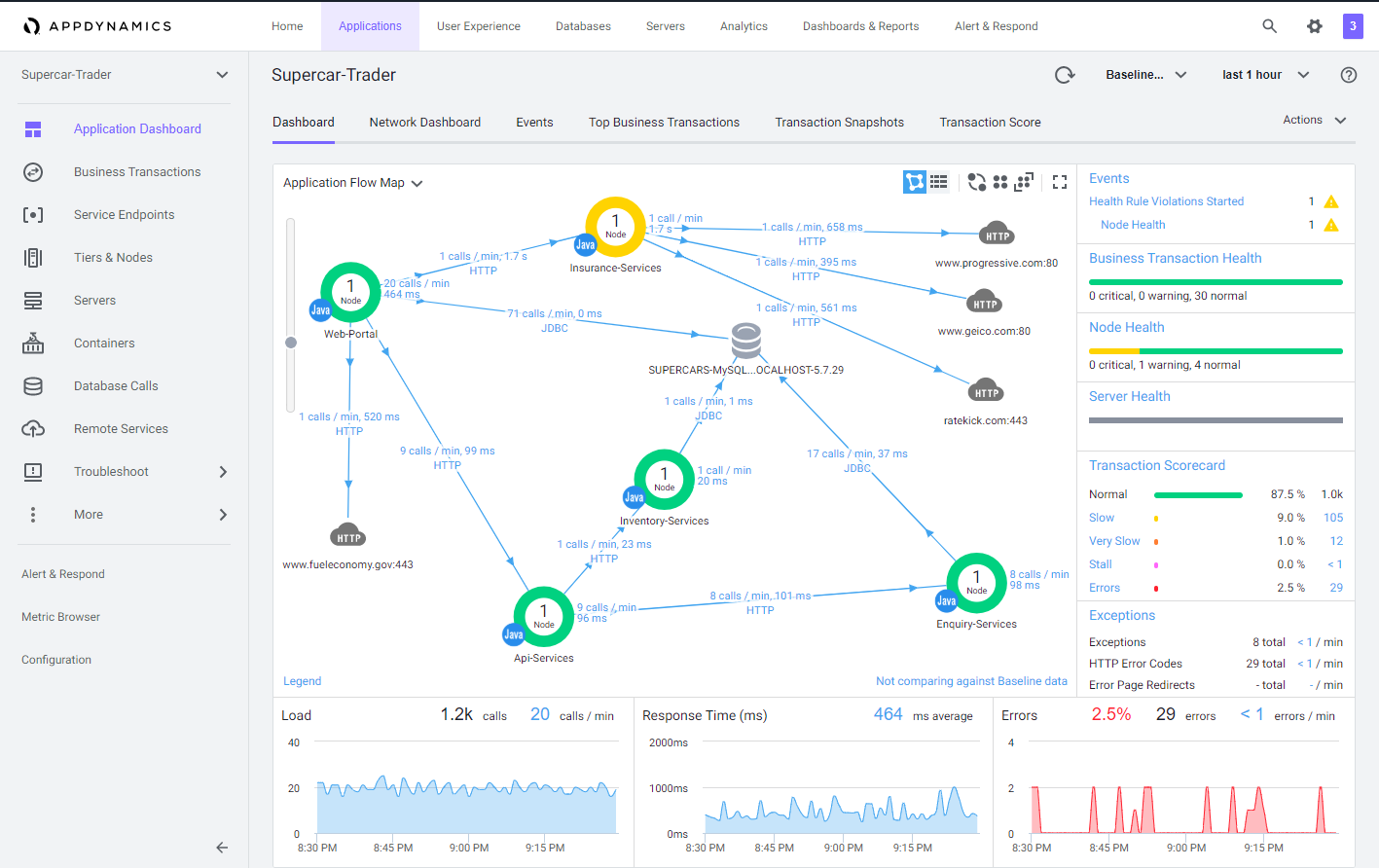
Task: Open the Supercar-Trader application dropdown
Action: click(x=125, y=75)
